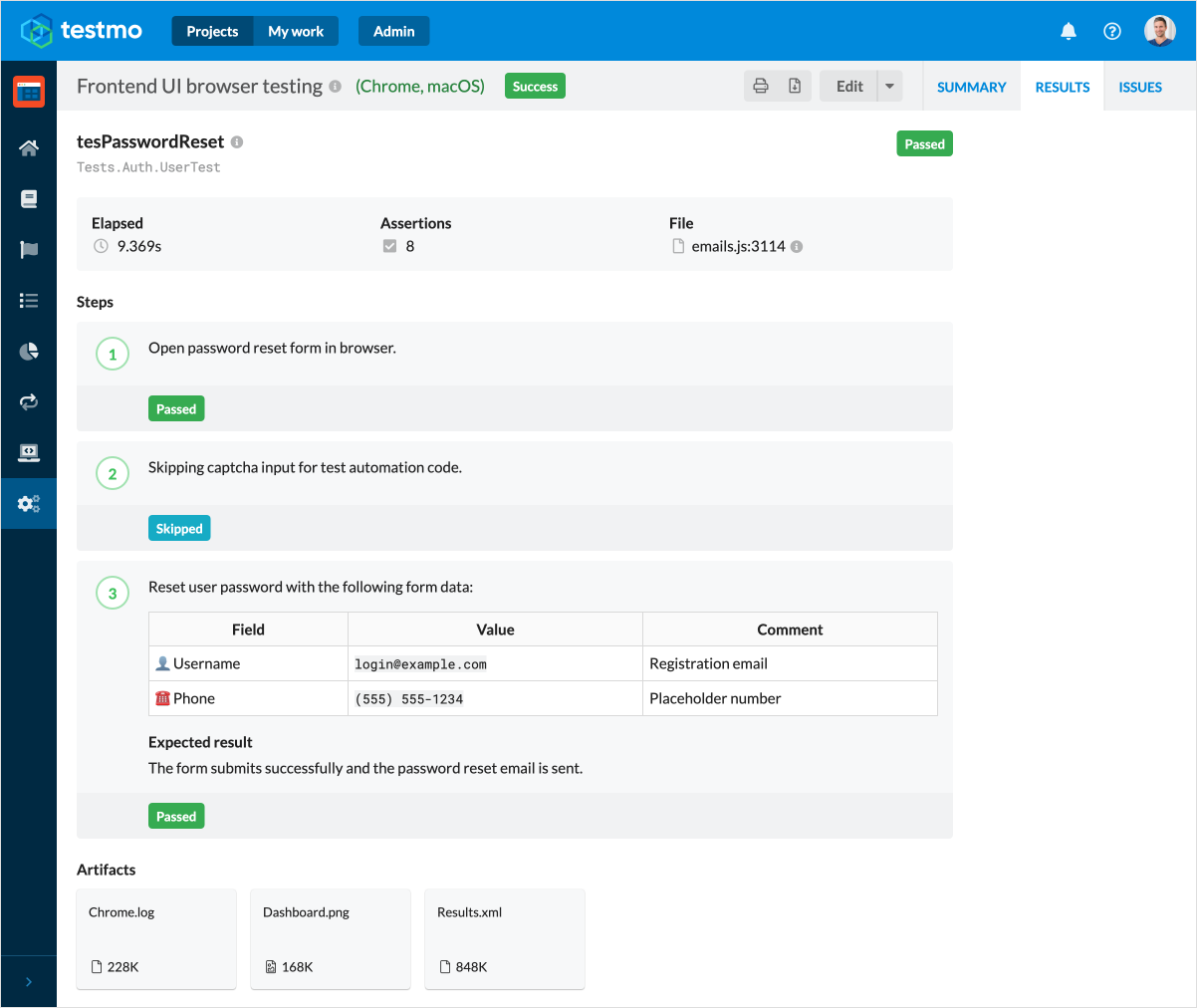Click the export download icon button

pos(795,86)
